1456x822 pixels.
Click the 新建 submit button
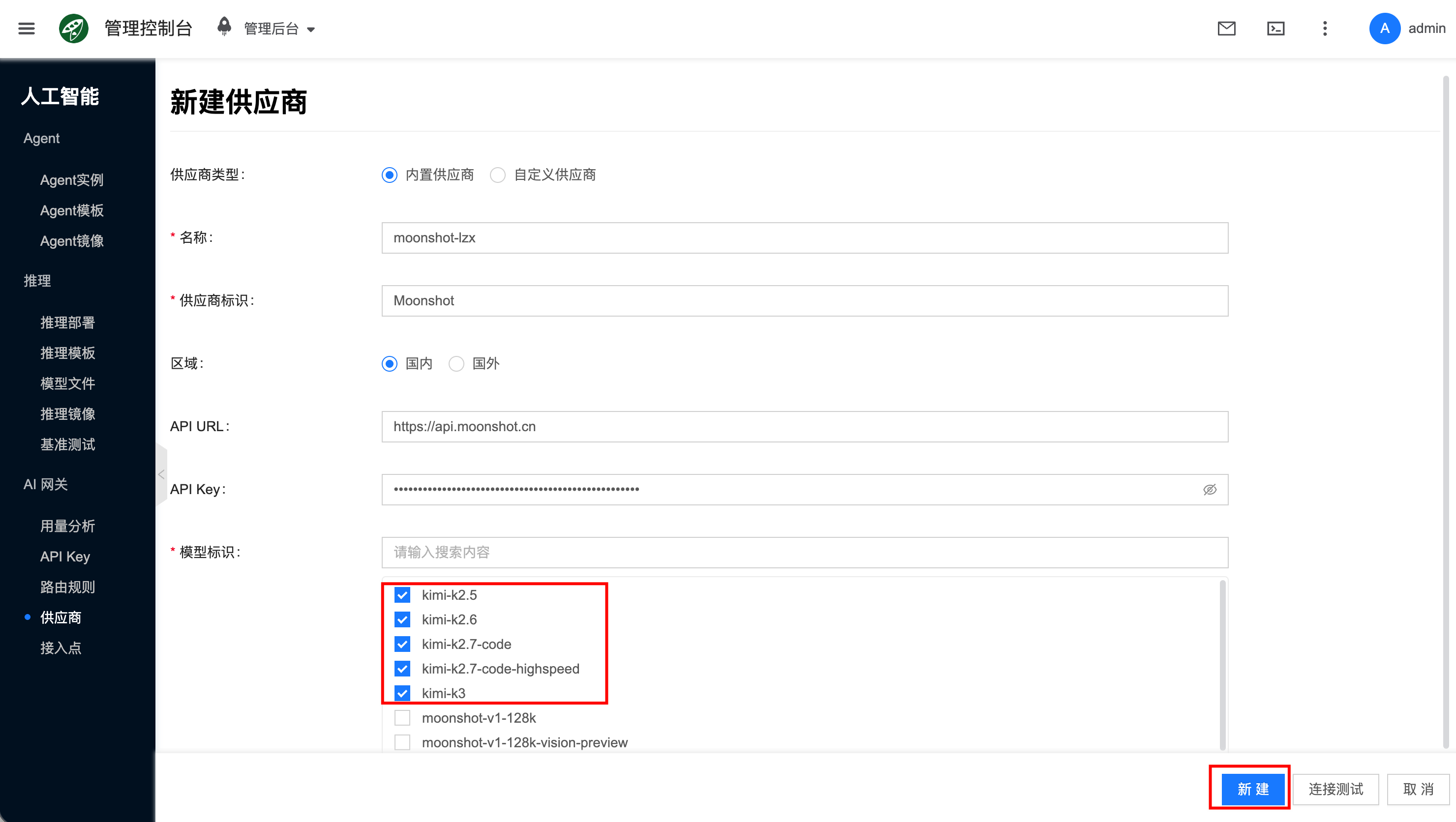pyautogui.click(x=1253, y=789)
